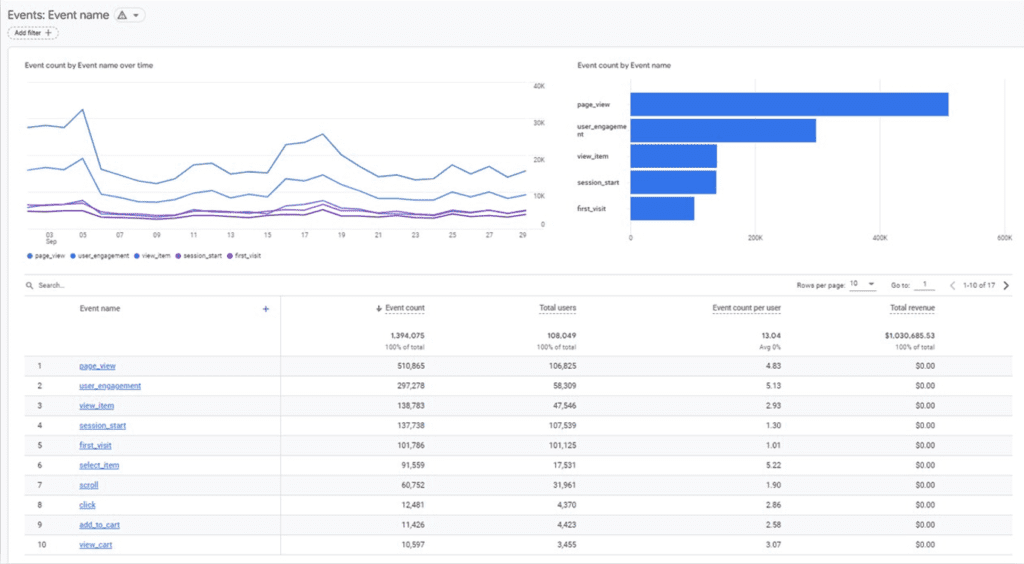Go to previous page of results

coord(953,285)
